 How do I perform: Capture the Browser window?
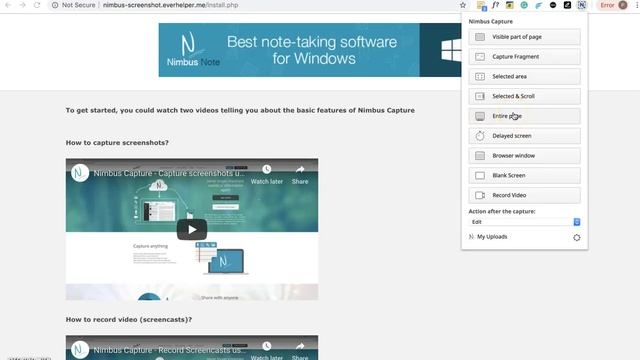pos(524,156)
